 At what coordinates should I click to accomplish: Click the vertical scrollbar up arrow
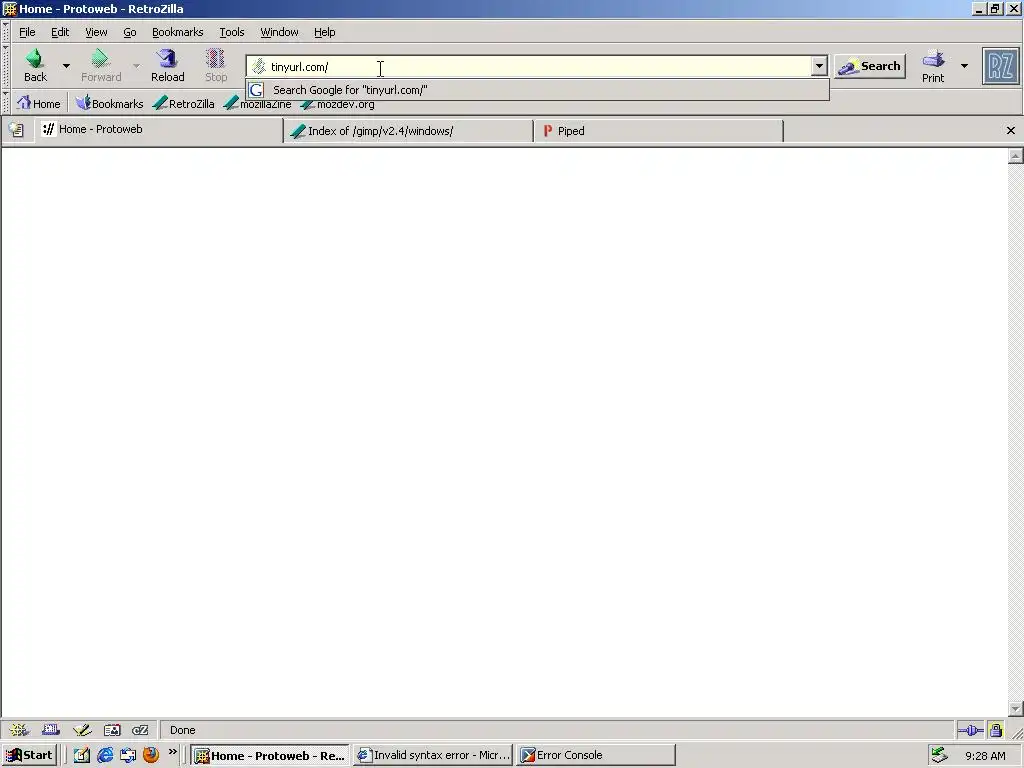coord(1015,155)
